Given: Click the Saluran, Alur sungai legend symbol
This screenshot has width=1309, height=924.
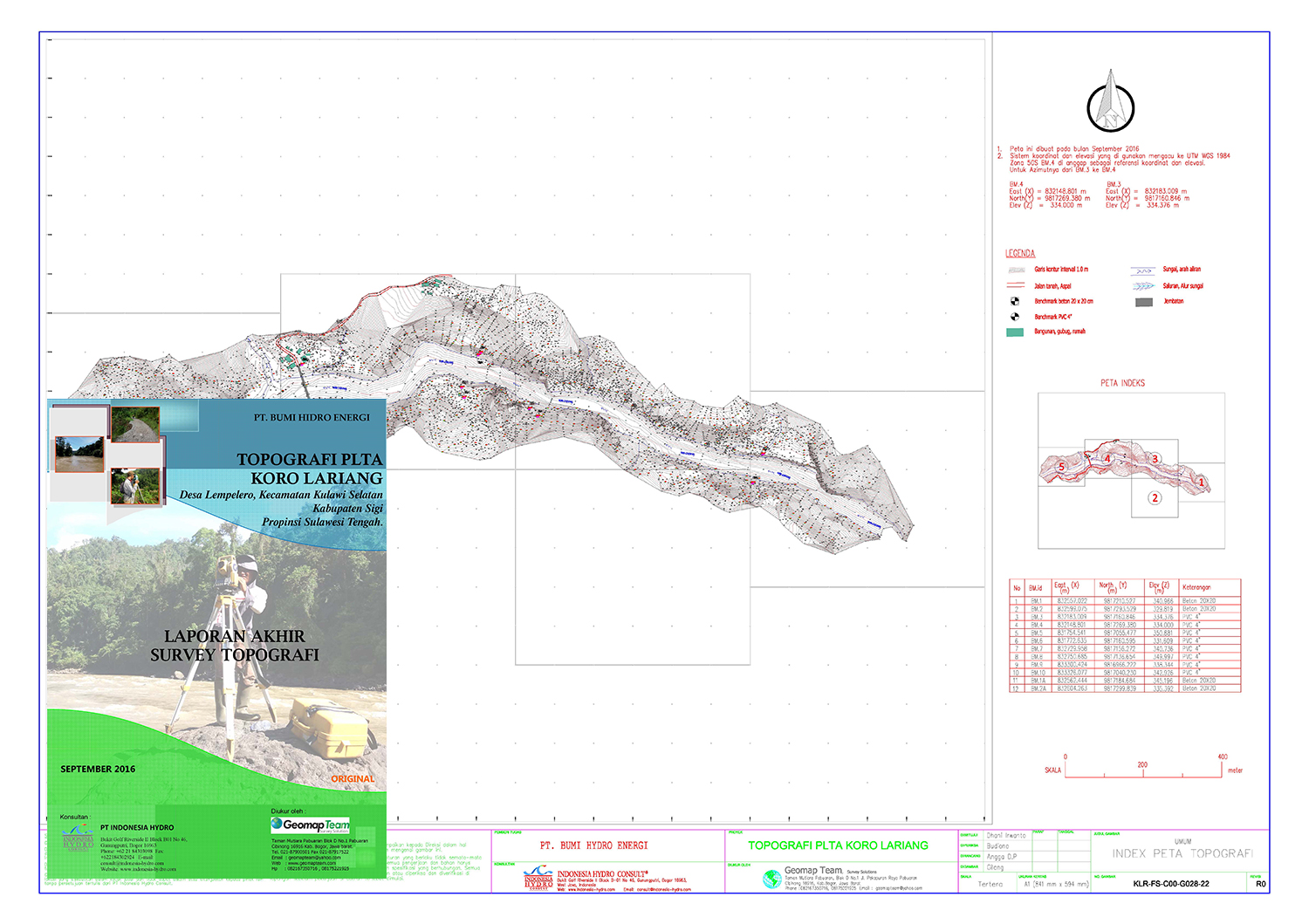Looking at the screenshot, I should [1141, 286].
